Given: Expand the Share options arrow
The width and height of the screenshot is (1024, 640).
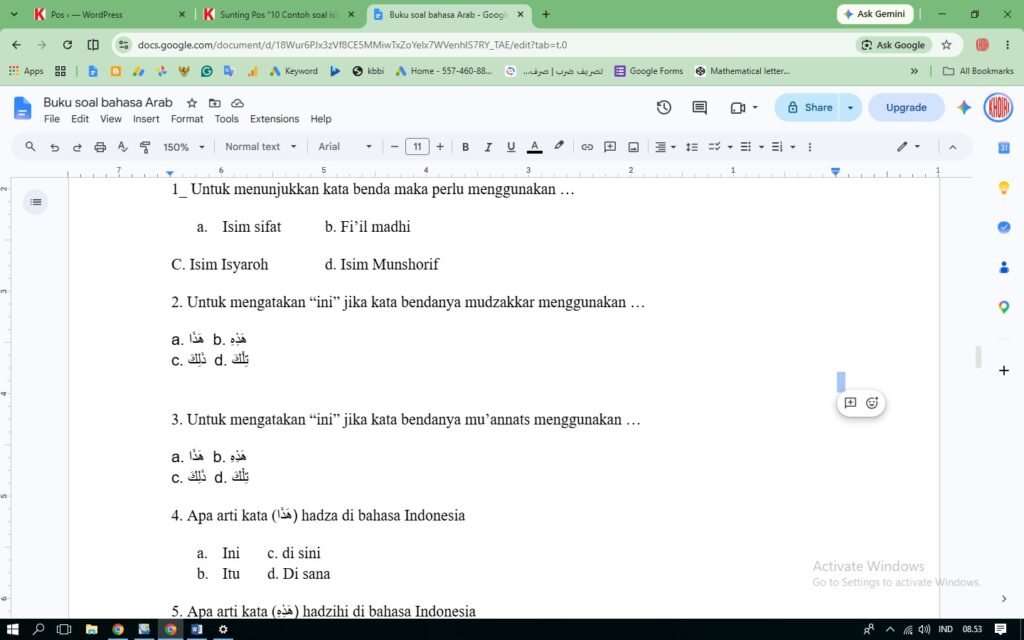Looking at the screenshot, I should 850,108.
